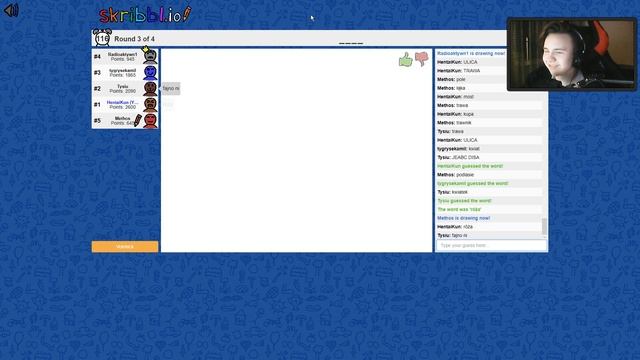Click Tysiu's dark brown avatar
The width and height of the screenshot is (640, 360).
(150, 89)
